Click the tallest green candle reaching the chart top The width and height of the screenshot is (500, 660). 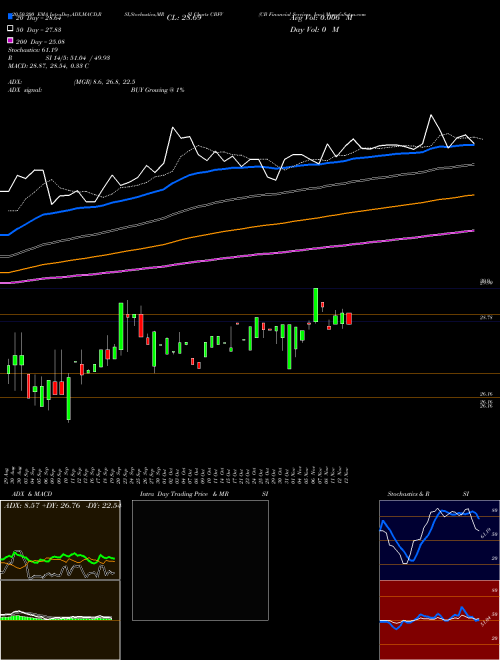[x=316, y=305]
